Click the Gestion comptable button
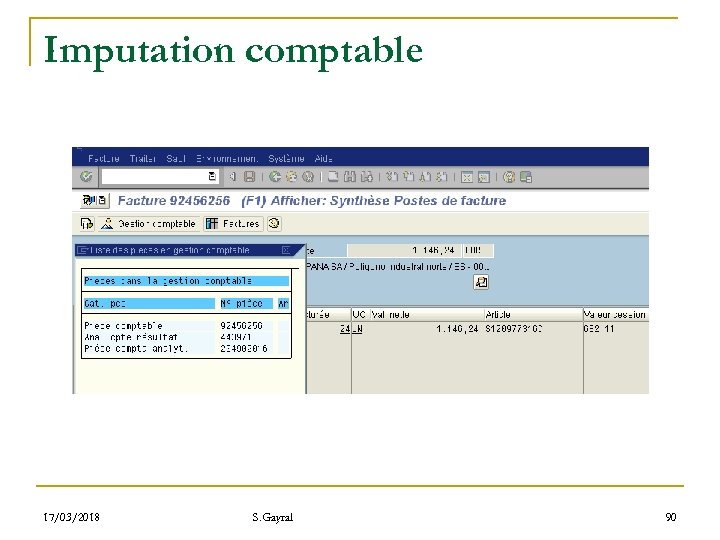Image resolution: width=720 pixels, height=540 pixels. click(149, 224)
